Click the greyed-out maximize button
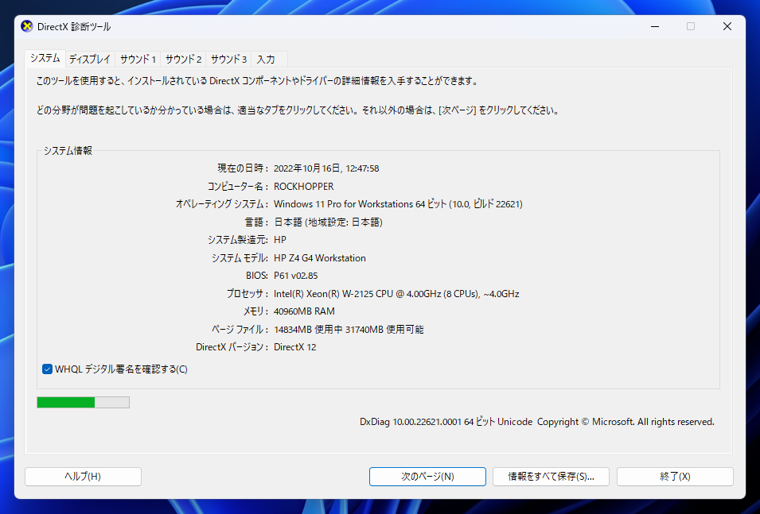 click(691, 26)
